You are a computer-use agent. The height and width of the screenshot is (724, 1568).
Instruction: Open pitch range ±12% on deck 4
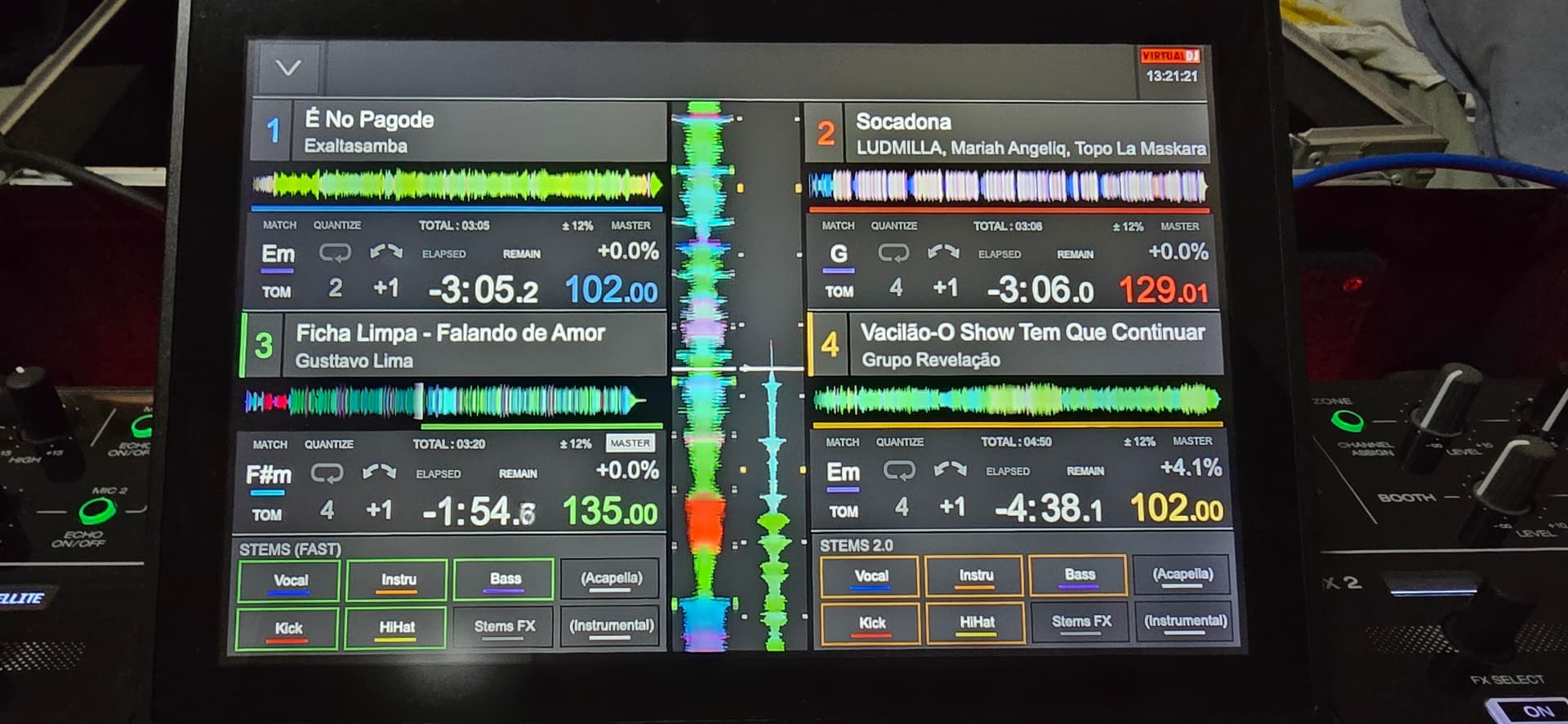coord(1138,442)
